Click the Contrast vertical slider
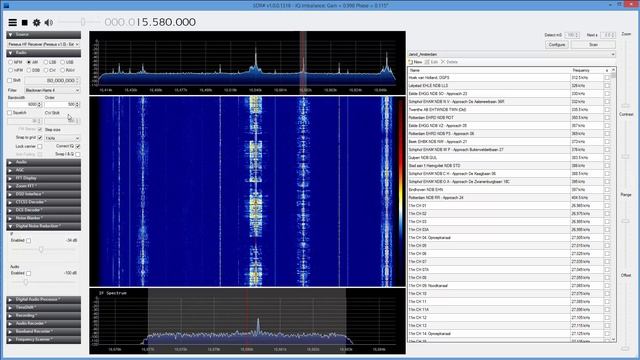Viewport: 640px width, 360px height. coord(626,154)
